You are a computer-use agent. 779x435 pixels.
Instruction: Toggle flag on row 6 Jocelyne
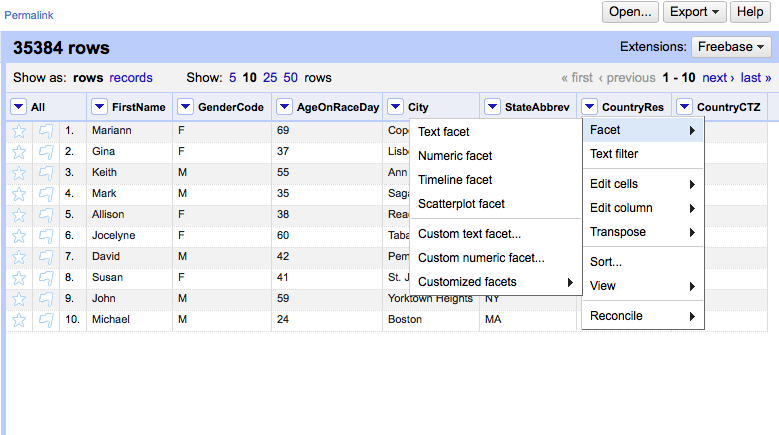click(46, 236)
